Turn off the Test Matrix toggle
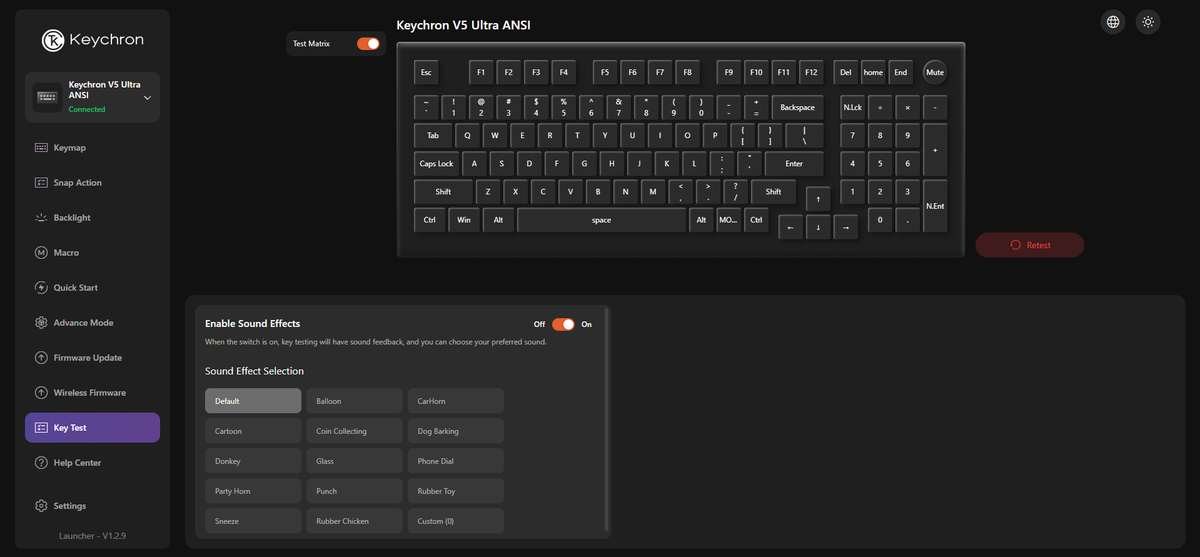1200x557 pixels. (x=368, y=44)
